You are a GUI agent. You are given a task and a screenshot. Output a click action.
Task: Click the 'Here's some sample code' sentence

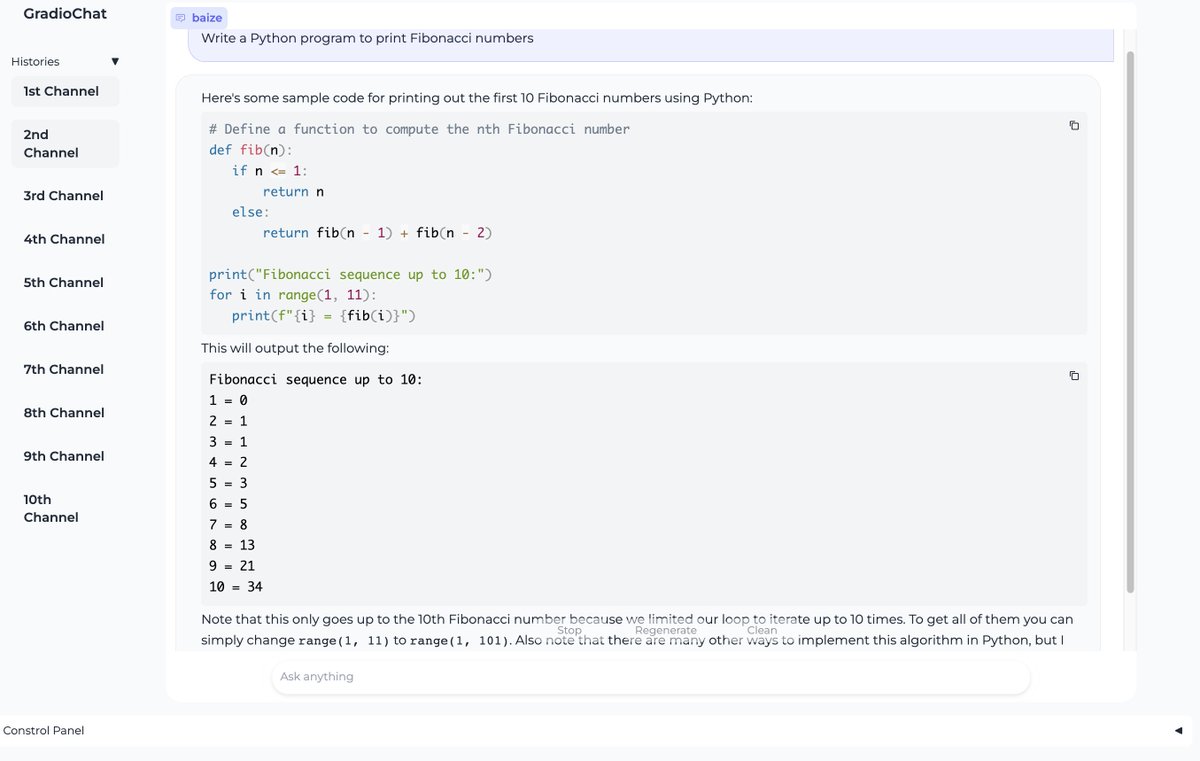[x=477, y=98]
